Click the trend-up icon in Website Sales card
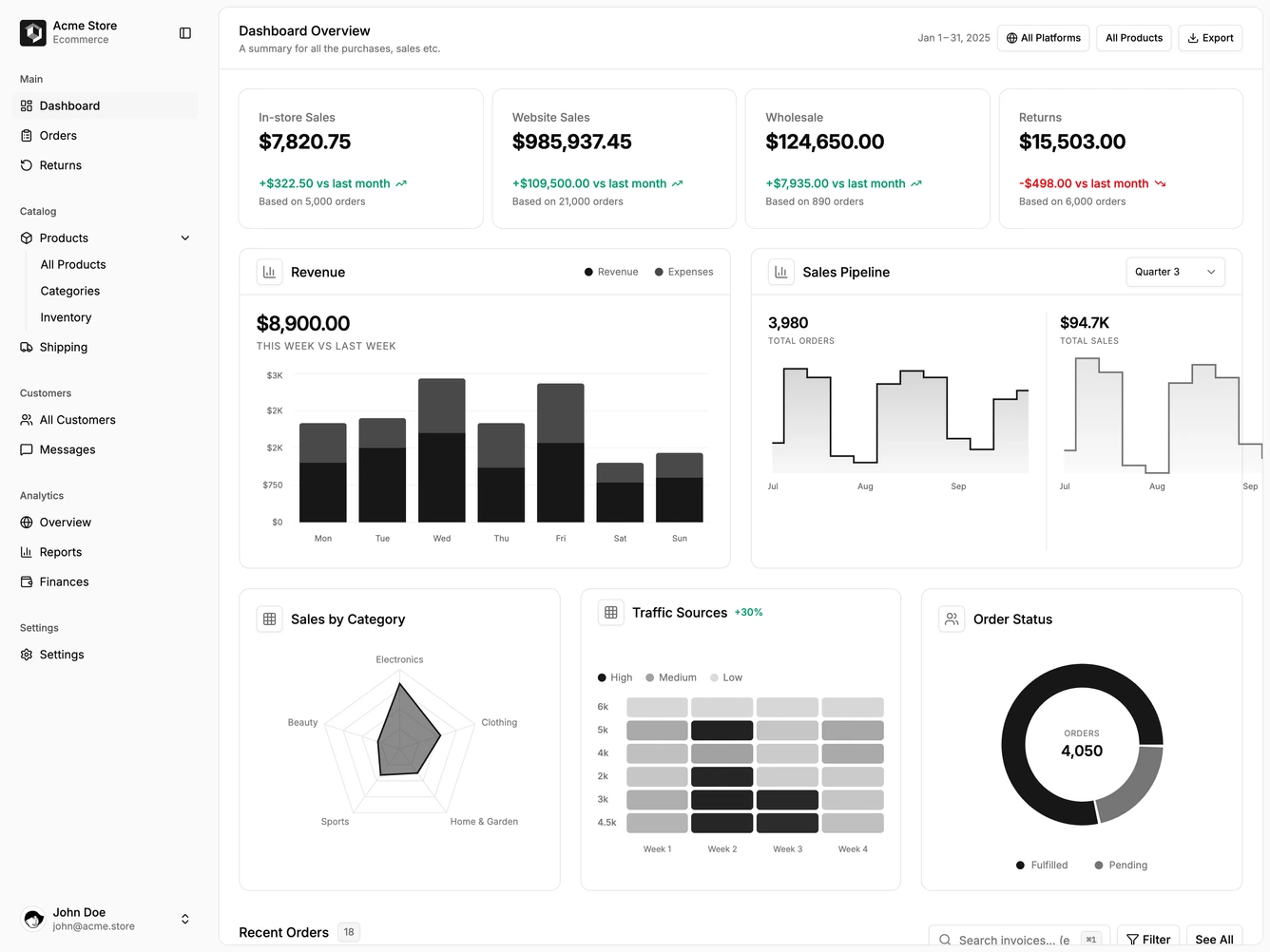This screenshot has width=1270, height=952. (x=677, y=183)
